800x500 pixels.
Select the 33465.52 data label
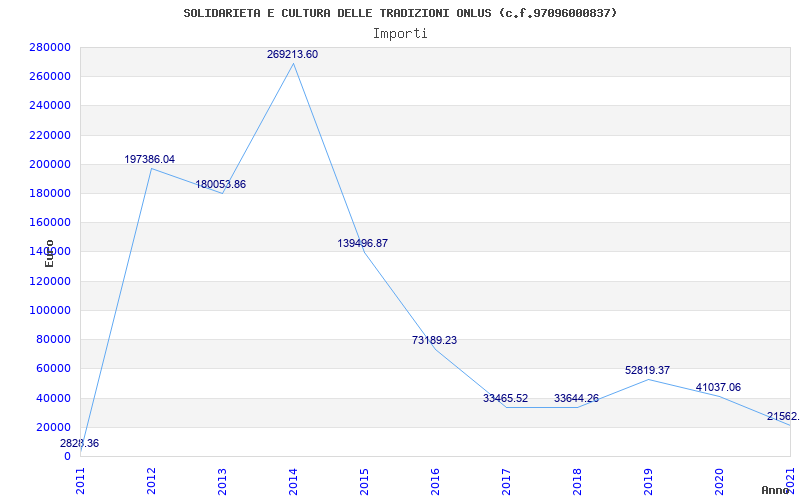coord(506,398)
